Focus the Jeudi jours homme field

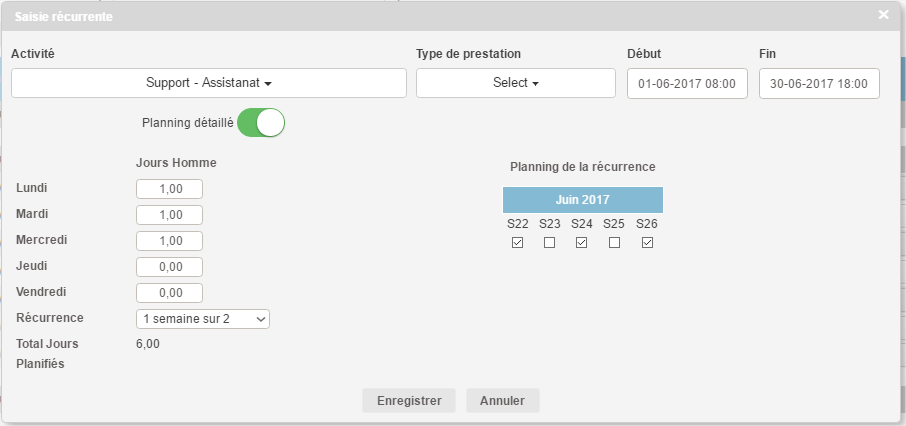pos(169,267)
